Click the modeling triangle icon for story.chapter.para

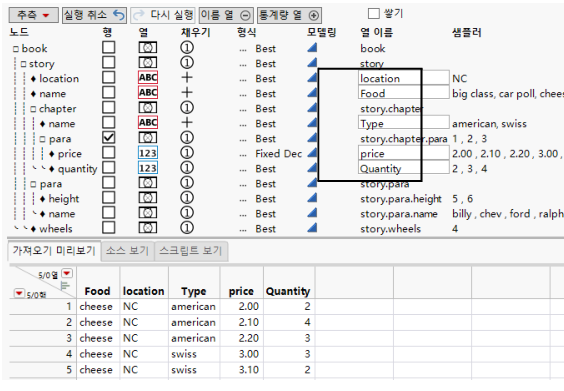[312, 138]
